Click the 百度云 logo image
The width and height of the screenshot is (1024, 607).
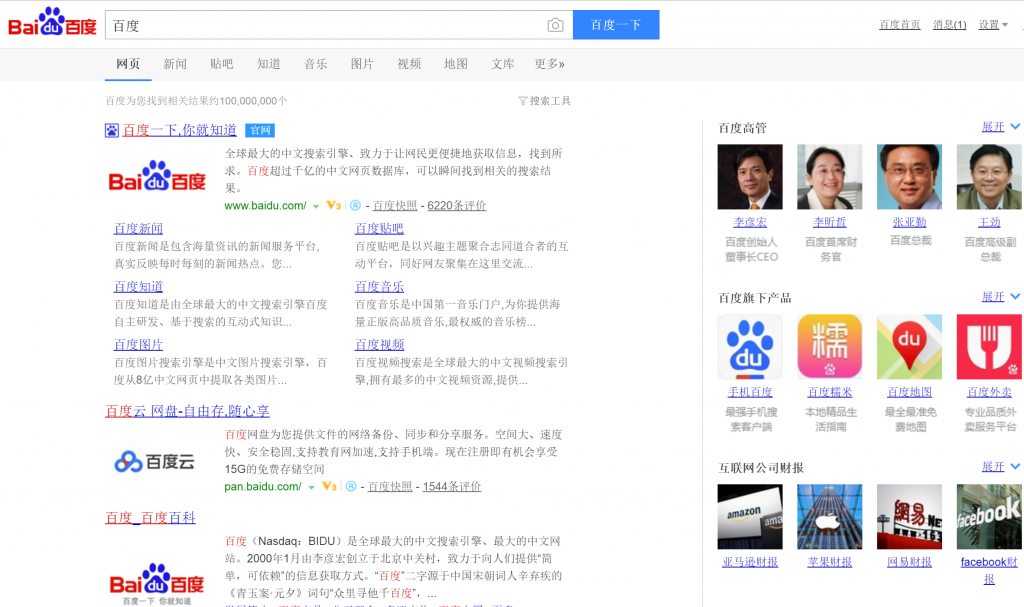(155, 461)
